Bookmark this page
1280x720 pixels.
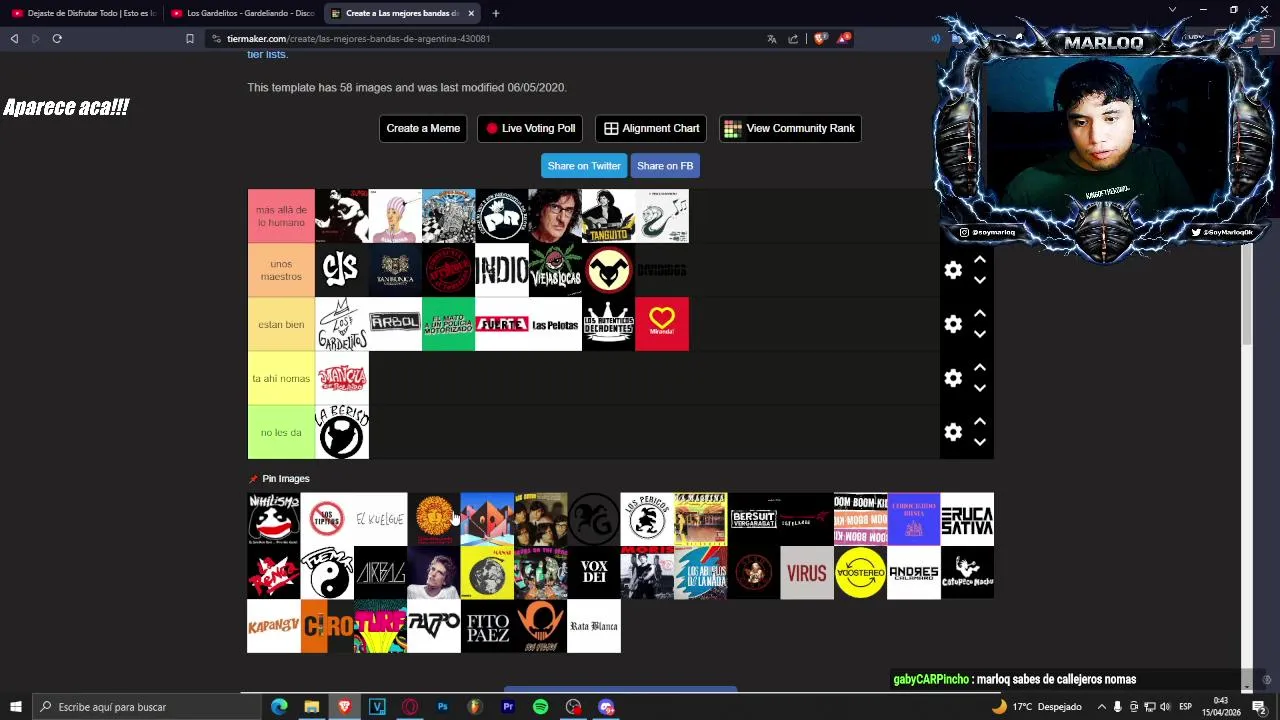[x=189, y=38]
